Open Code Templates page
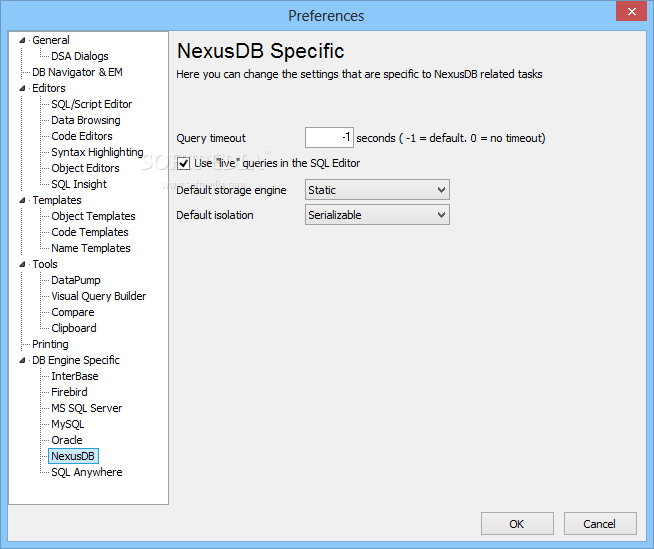Screen dimensions: 654x549 point(90,232)
